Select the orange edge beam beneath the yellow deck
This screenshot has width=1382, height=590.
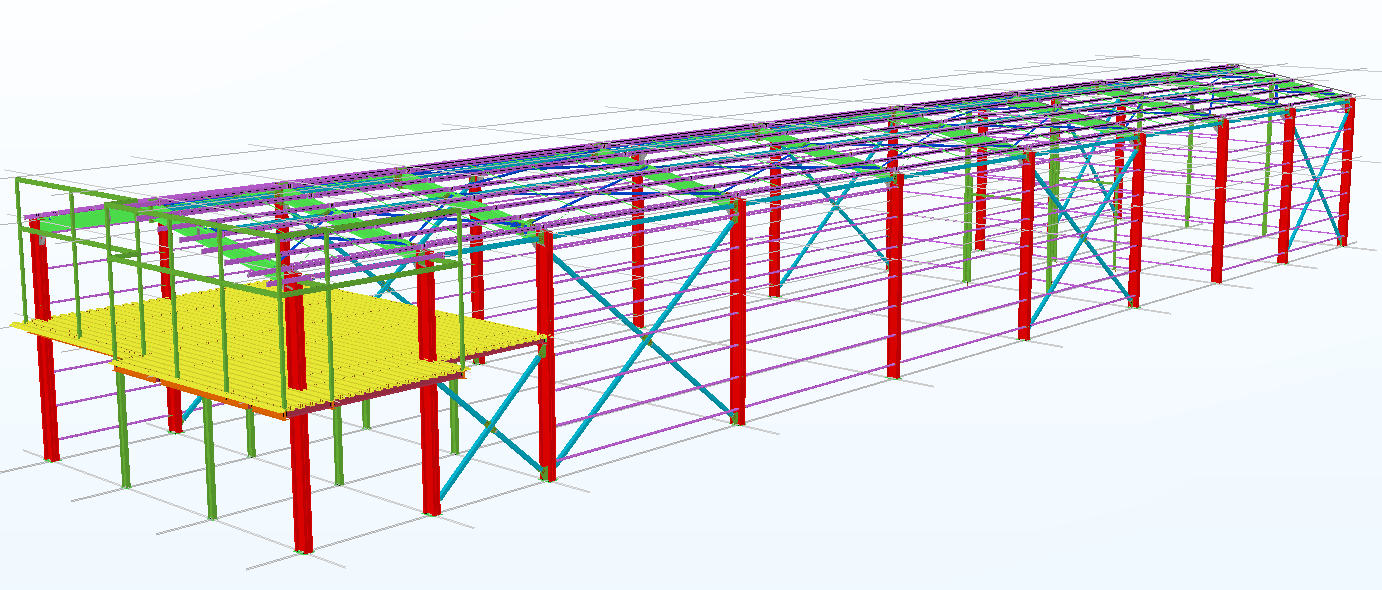click(200, 391)
